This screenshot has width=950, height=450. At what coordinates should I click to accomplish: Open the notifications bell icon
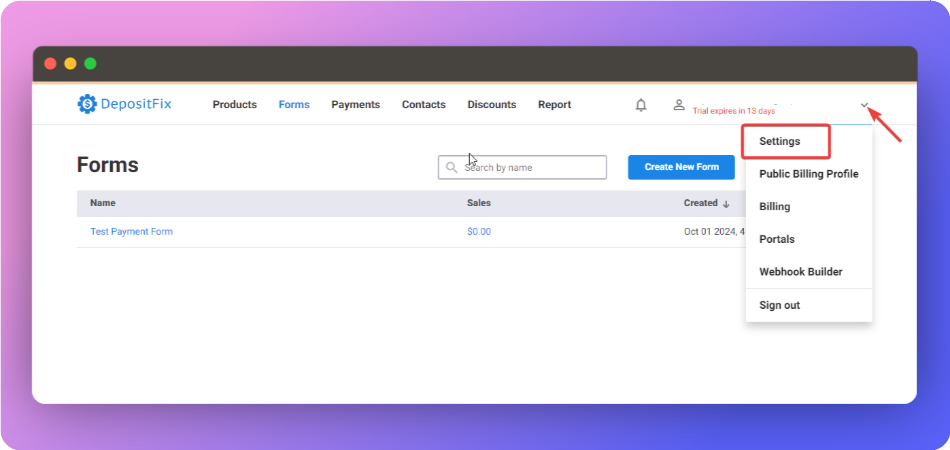pos(641,105)
